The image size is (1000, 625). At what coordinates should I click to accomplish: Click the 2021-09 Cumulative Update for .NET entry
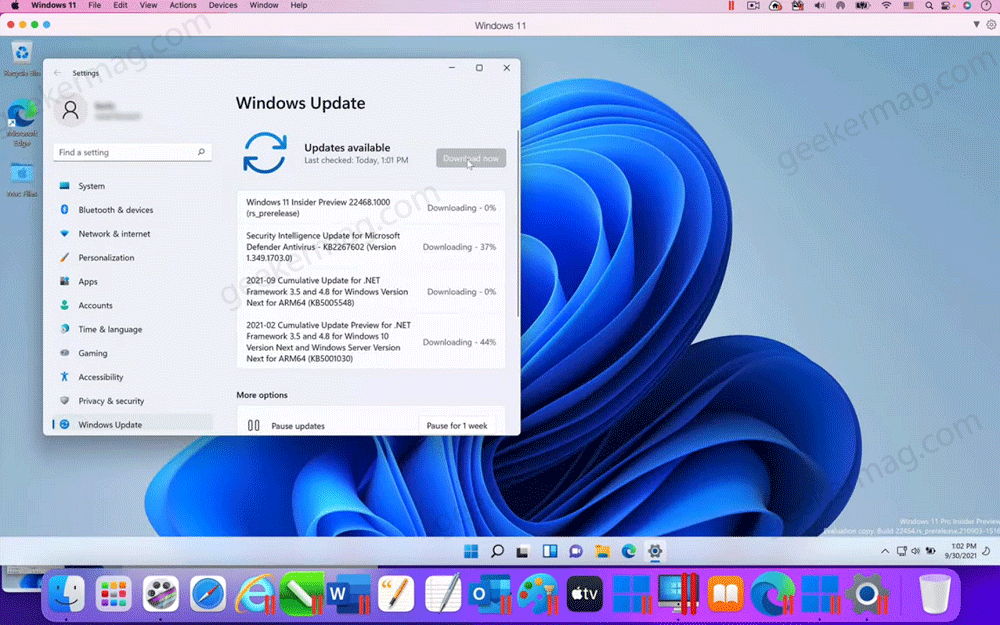tap(371, 291)
